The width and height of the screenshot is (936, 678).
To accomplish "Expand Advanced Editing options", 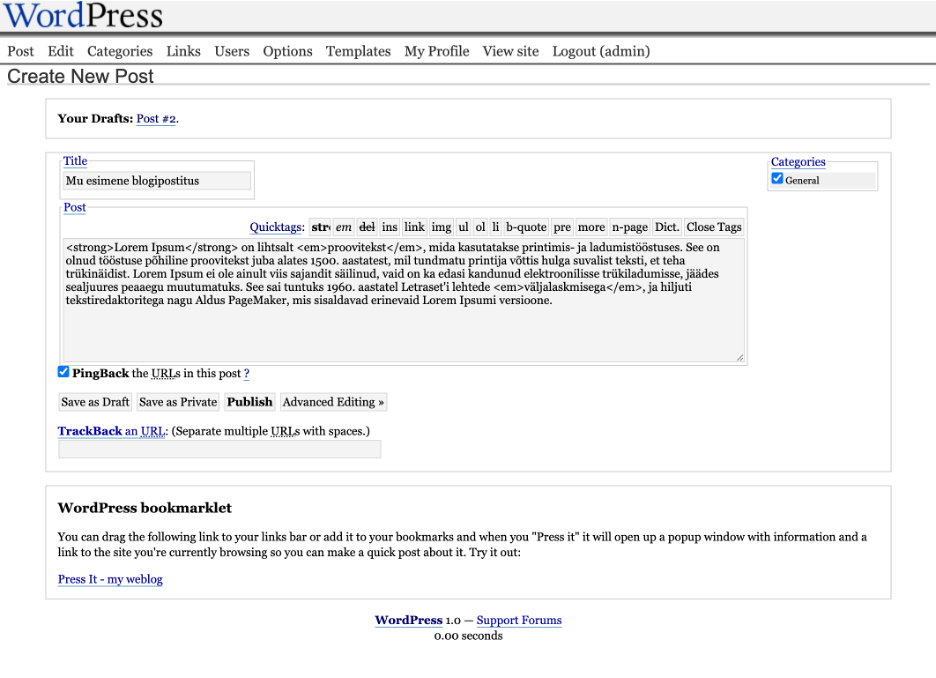I will click(333, 402).
